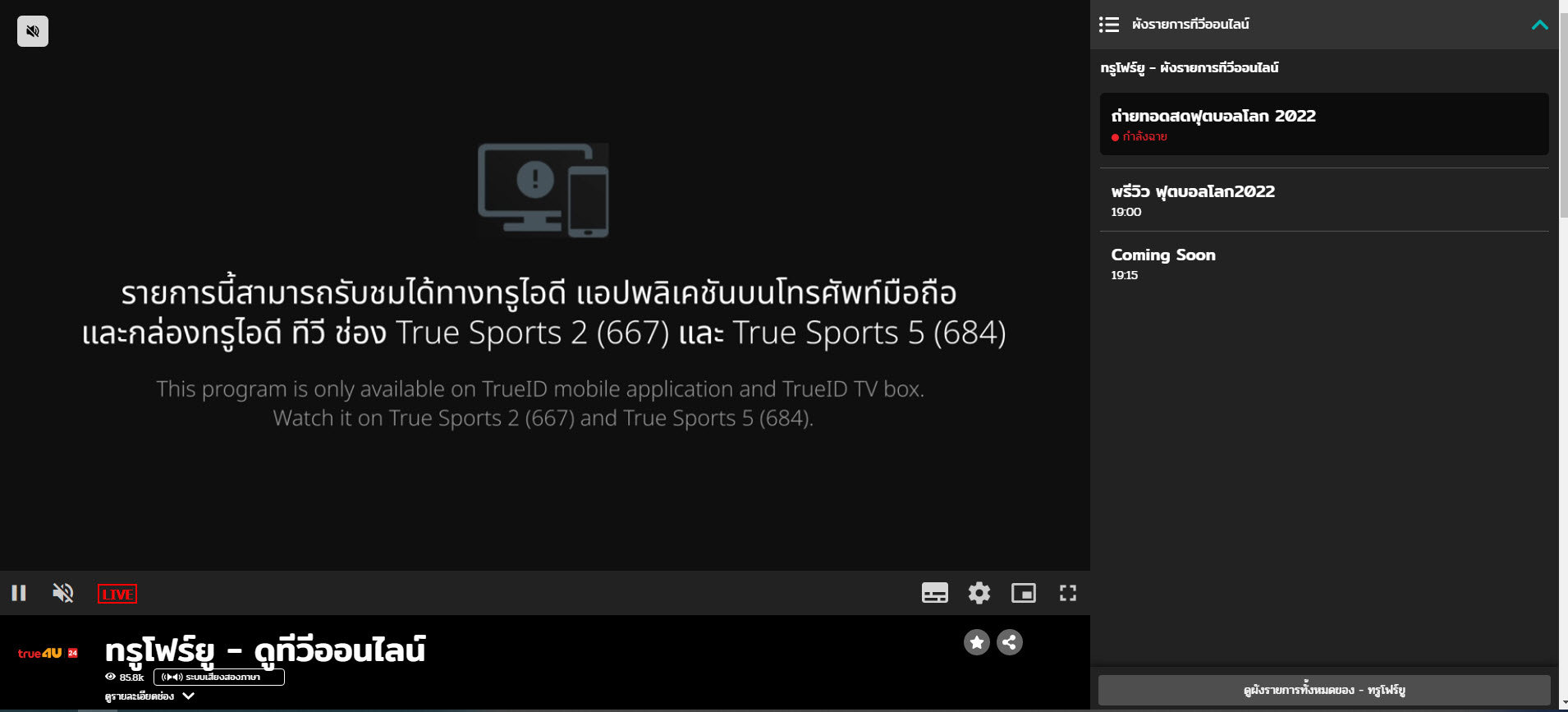This screenshot has height=712, width=1568.
Task: Click the ผังรายการทีวีออนไลน์ panel header text
Action: pos(1190,25)
